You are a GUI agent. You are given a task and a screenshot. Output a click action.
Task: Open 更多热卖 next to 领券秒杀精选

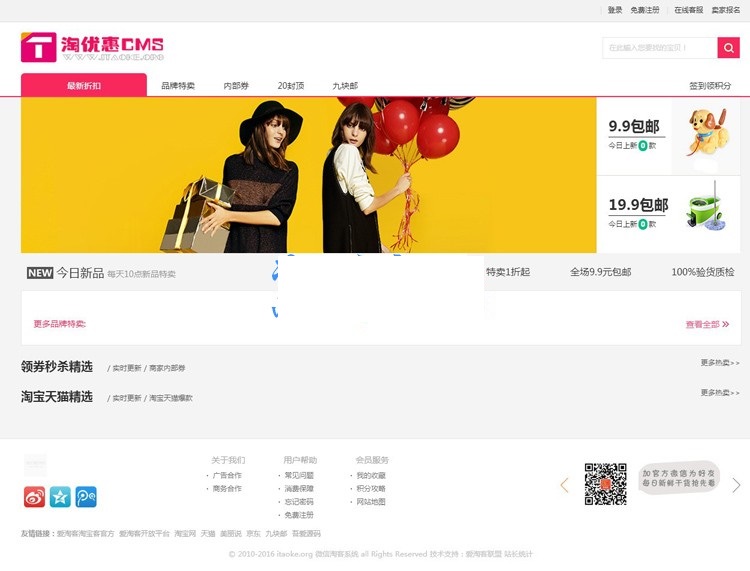719,363
